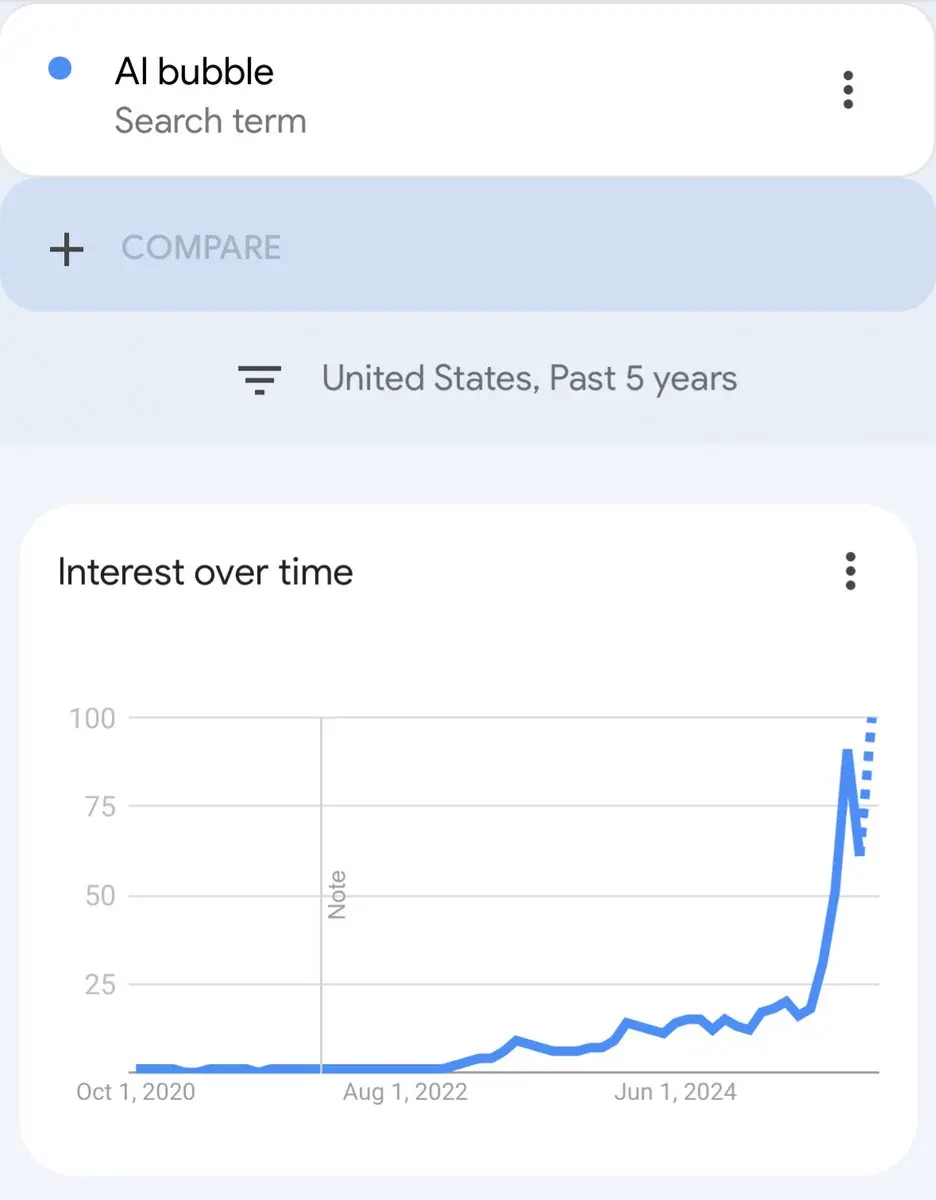
Task: Open the AI bubble search term options menu
Action: 848,90
